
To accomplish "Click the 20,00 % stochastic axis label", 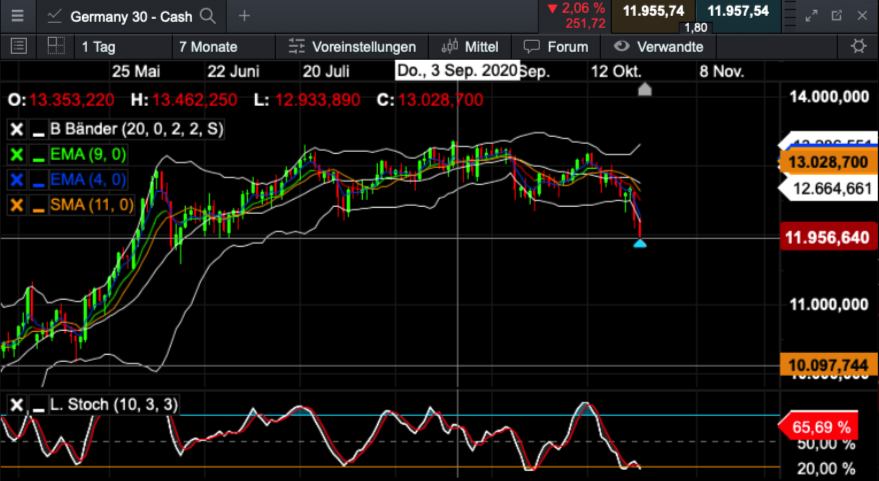I will click(x=826, y=469).
